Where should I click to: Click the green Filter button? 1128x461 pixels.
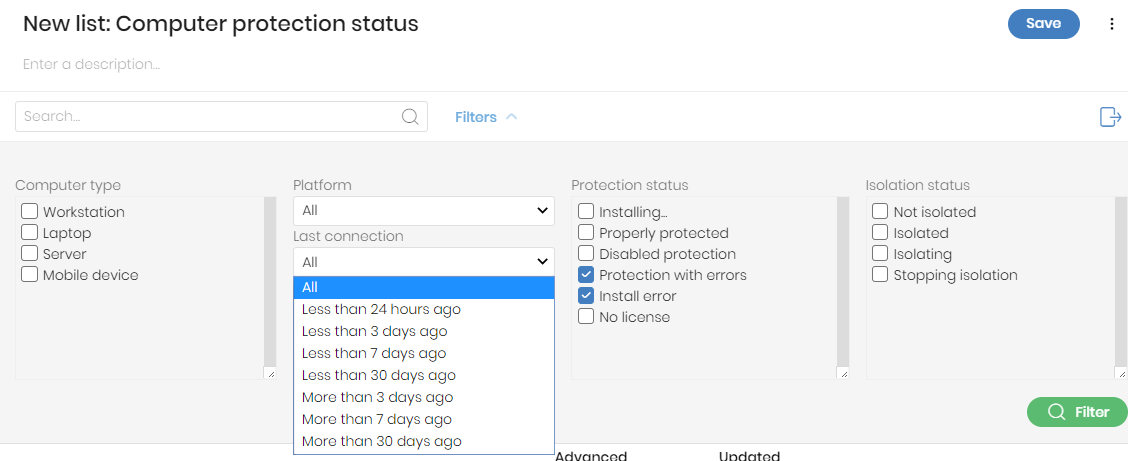pyautogui.click(x=1077, y=412)
